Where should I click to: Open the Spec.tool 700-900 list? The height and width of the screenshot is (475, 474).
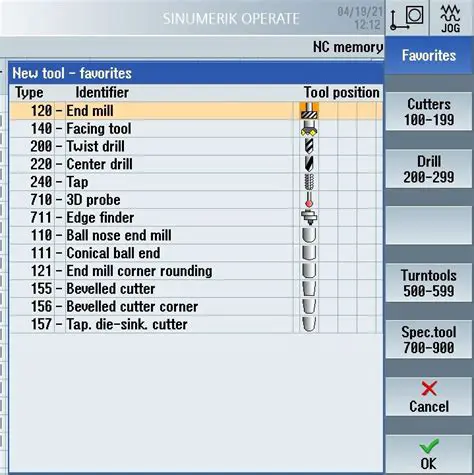(429, 340)
